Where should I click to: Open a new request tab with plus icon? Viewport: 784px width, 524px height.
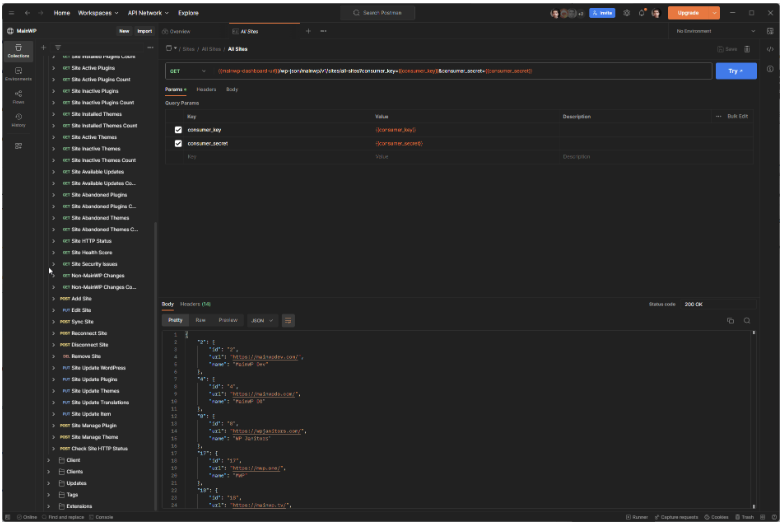point(308,31)
